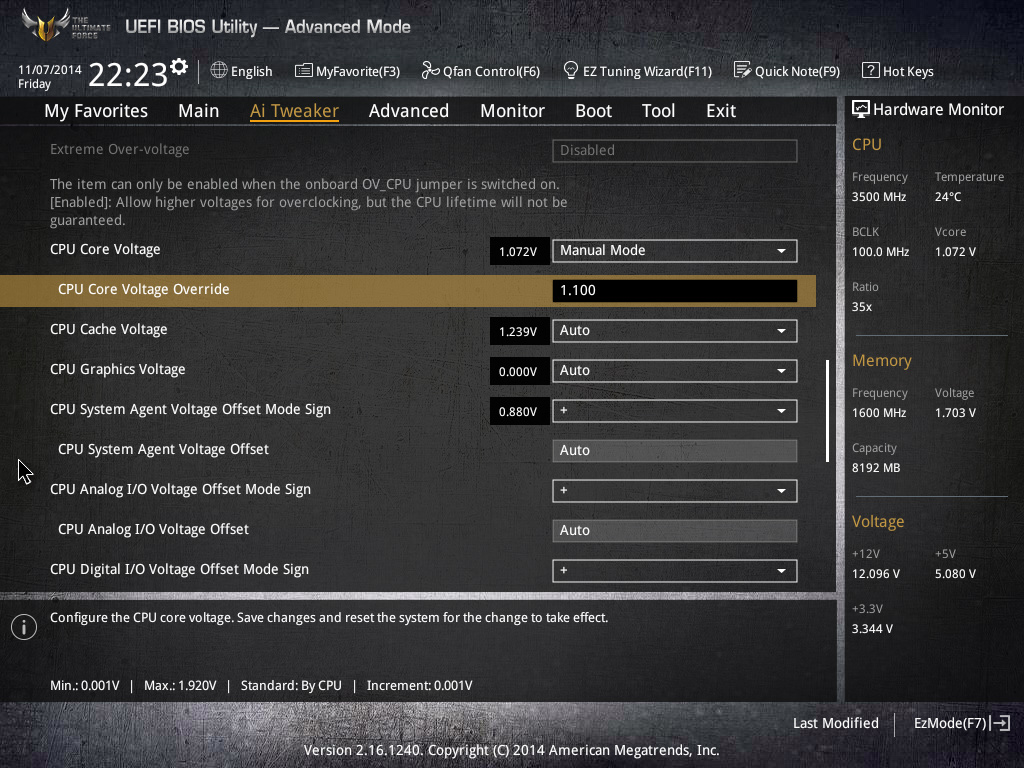Click CPU System Agent Voltage Offset field

click(675, 451)
